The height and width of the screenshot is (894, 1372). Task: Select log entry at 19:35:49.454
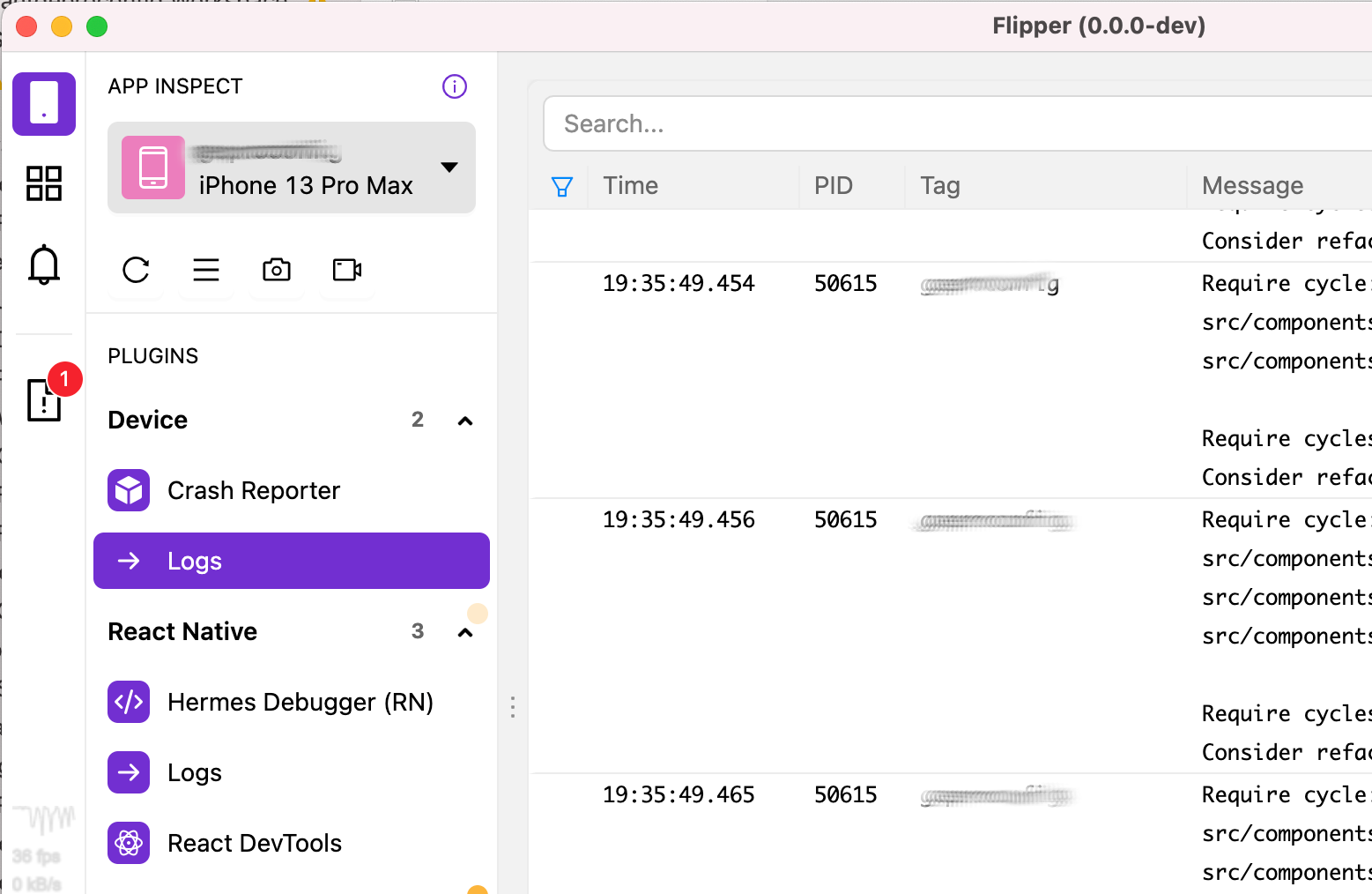click(951, 380)
